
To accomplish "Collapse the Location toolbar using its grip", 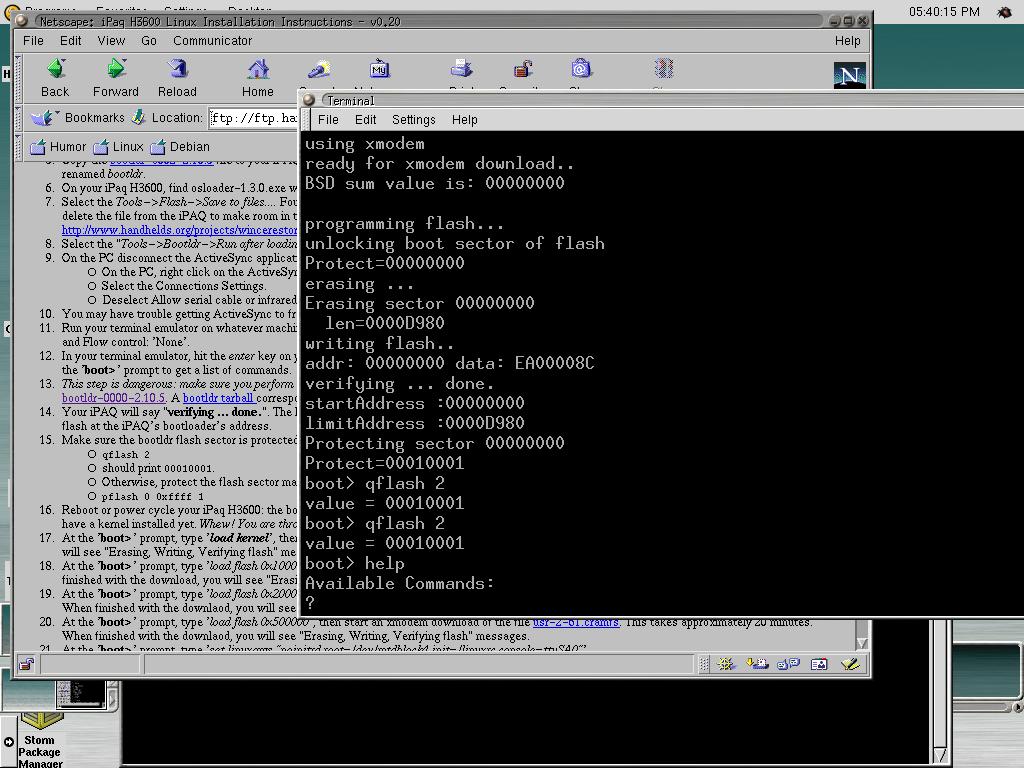I will click(18, 118).
